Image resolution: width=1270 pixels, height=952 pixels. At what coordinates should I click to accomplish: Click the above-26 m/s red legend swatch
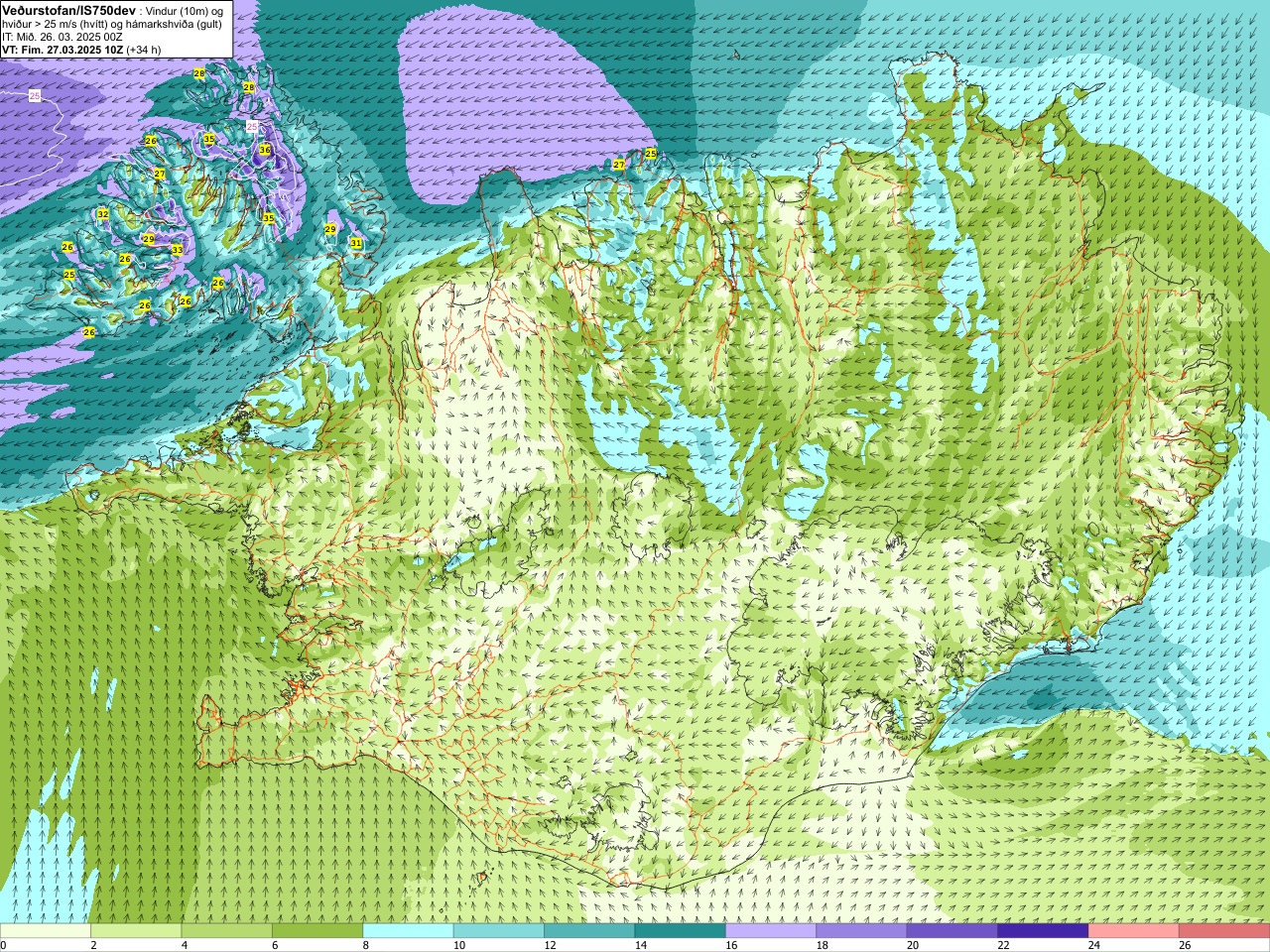pyautogui.click(x=1223, y=931)
